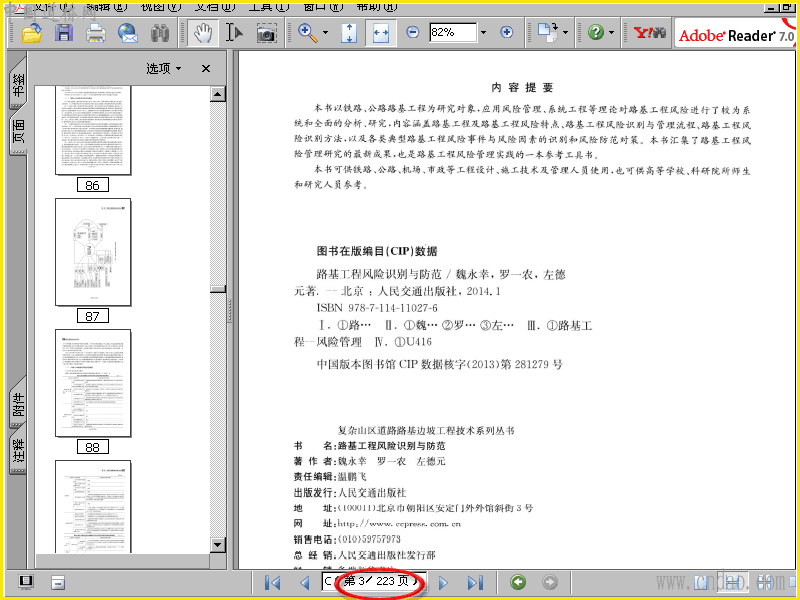Select page 87 thumbnail

click(93, 252)
